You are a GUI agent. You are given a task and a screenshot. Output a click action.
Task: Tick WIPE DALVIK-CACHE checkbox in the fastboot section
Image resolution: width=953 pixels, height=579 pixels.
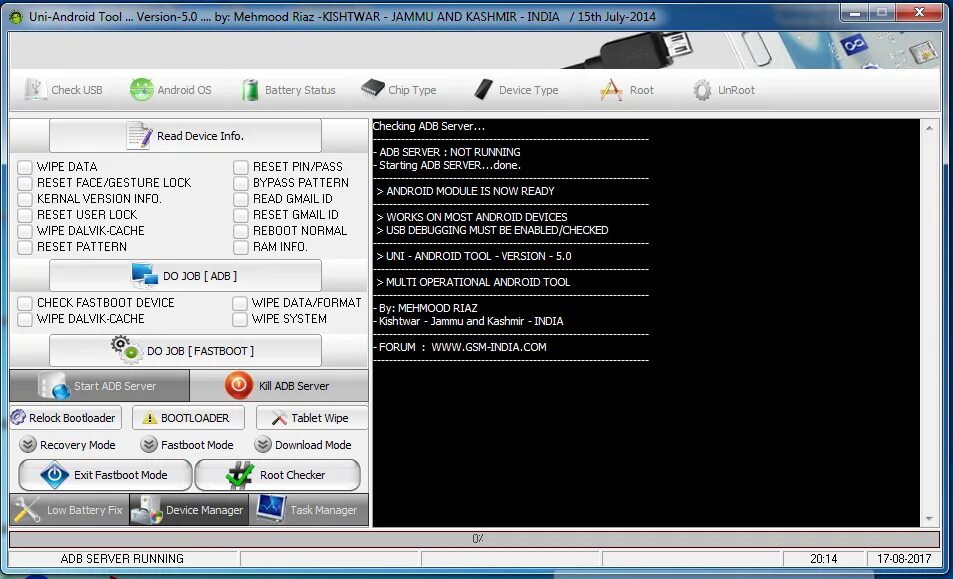25,319
